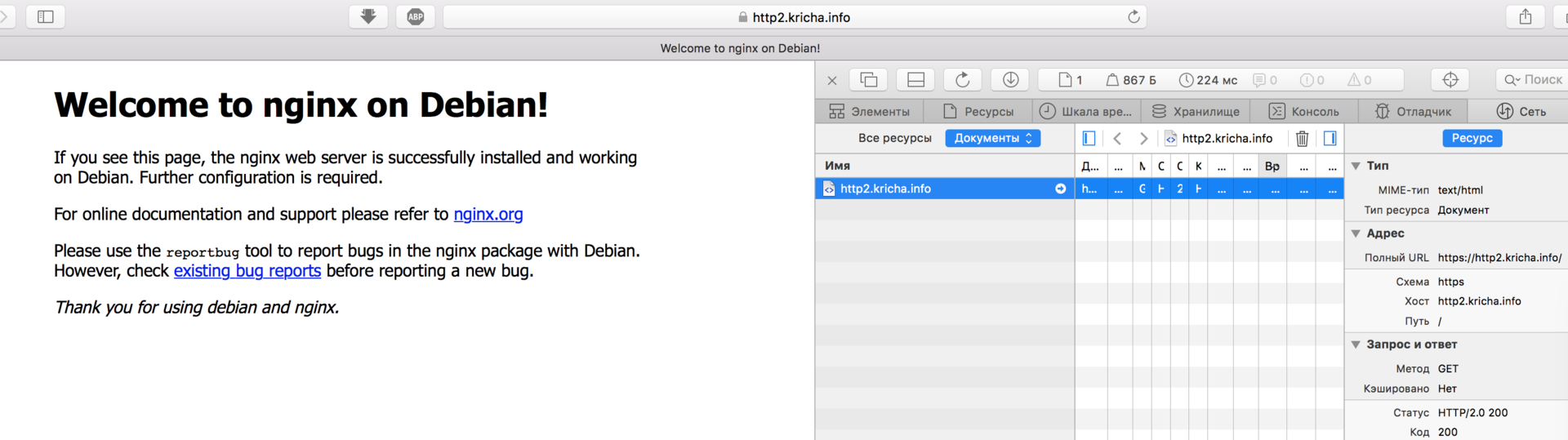Viewport: 1568px width, 440px height.
Task: Toggle the right details sidebar button
Action: [x=1330, y=139]
